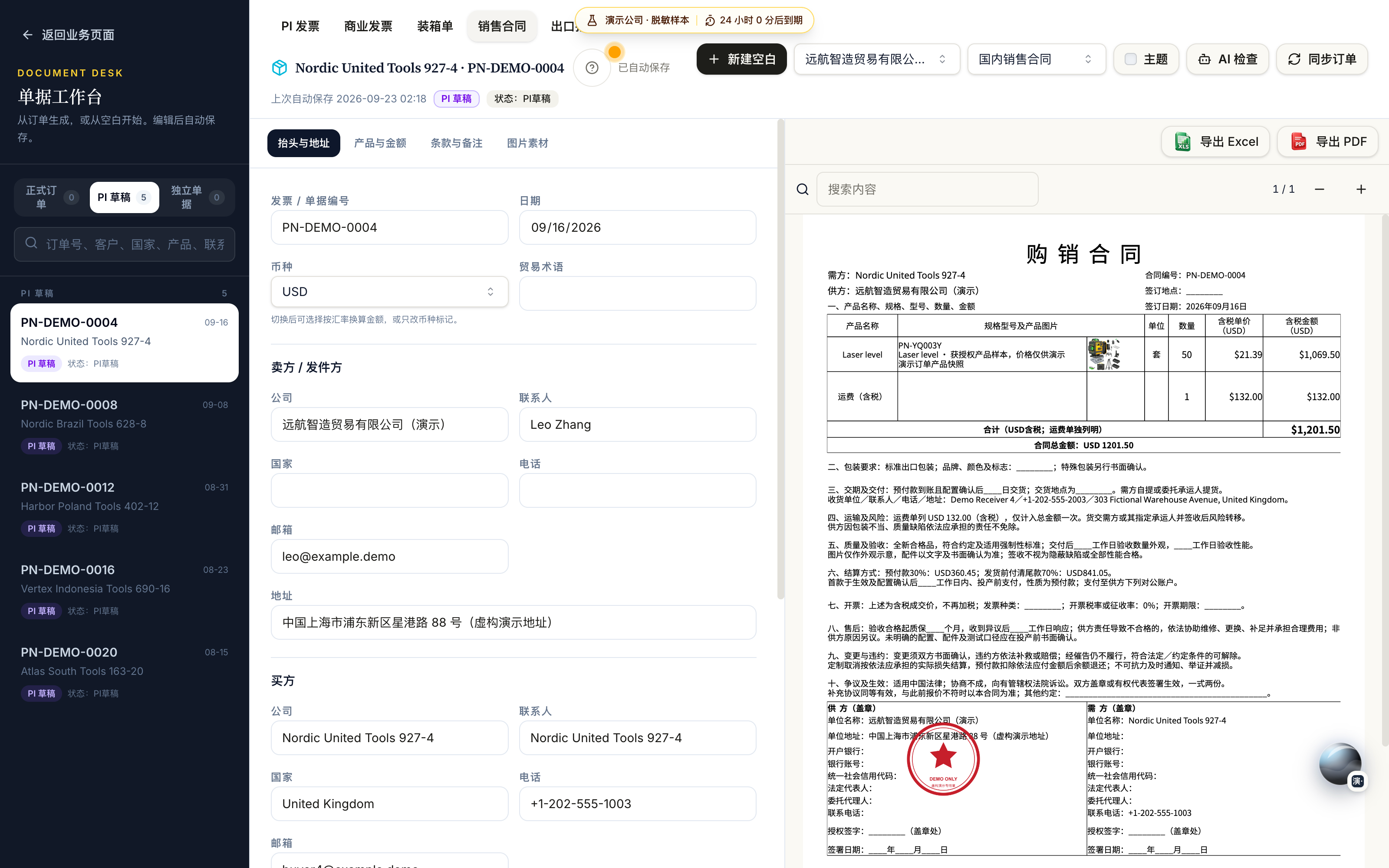This screenshot has height=868, width=1389.
Task: Select the 抬头与地址 section tab
Action: (x=304, y=143)
